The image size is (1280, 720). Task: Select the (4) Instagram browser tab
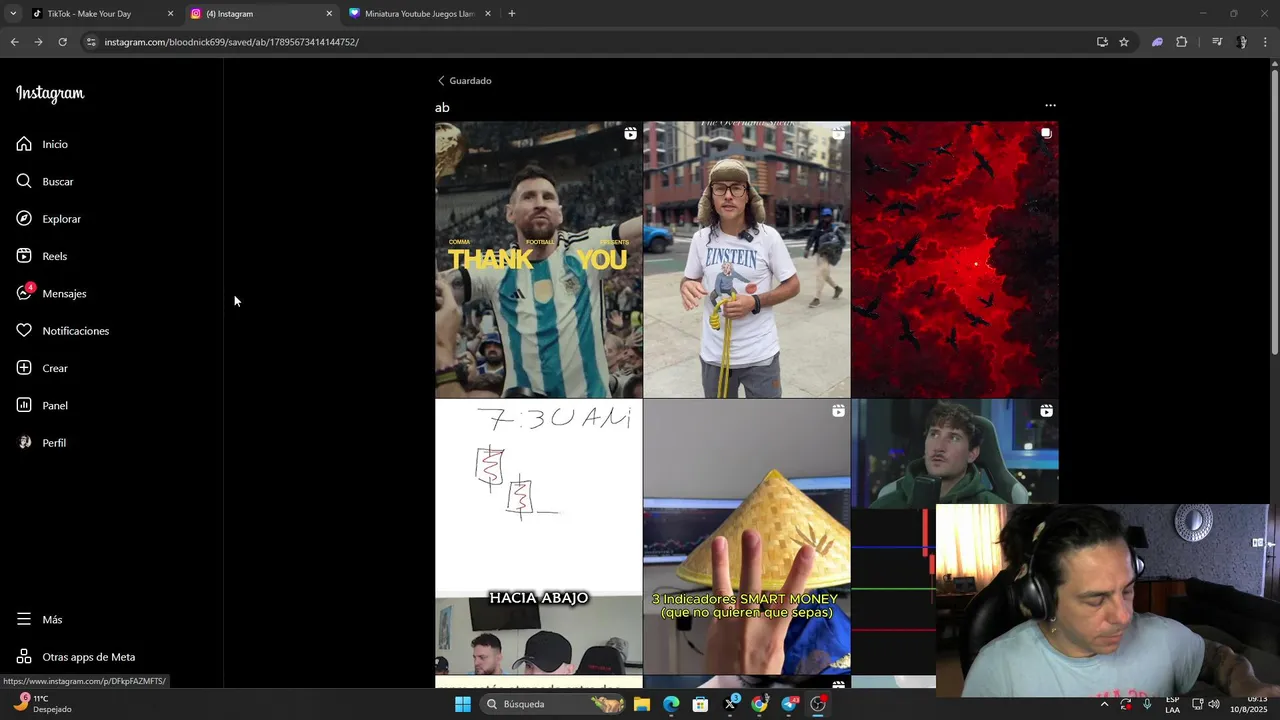260,14
